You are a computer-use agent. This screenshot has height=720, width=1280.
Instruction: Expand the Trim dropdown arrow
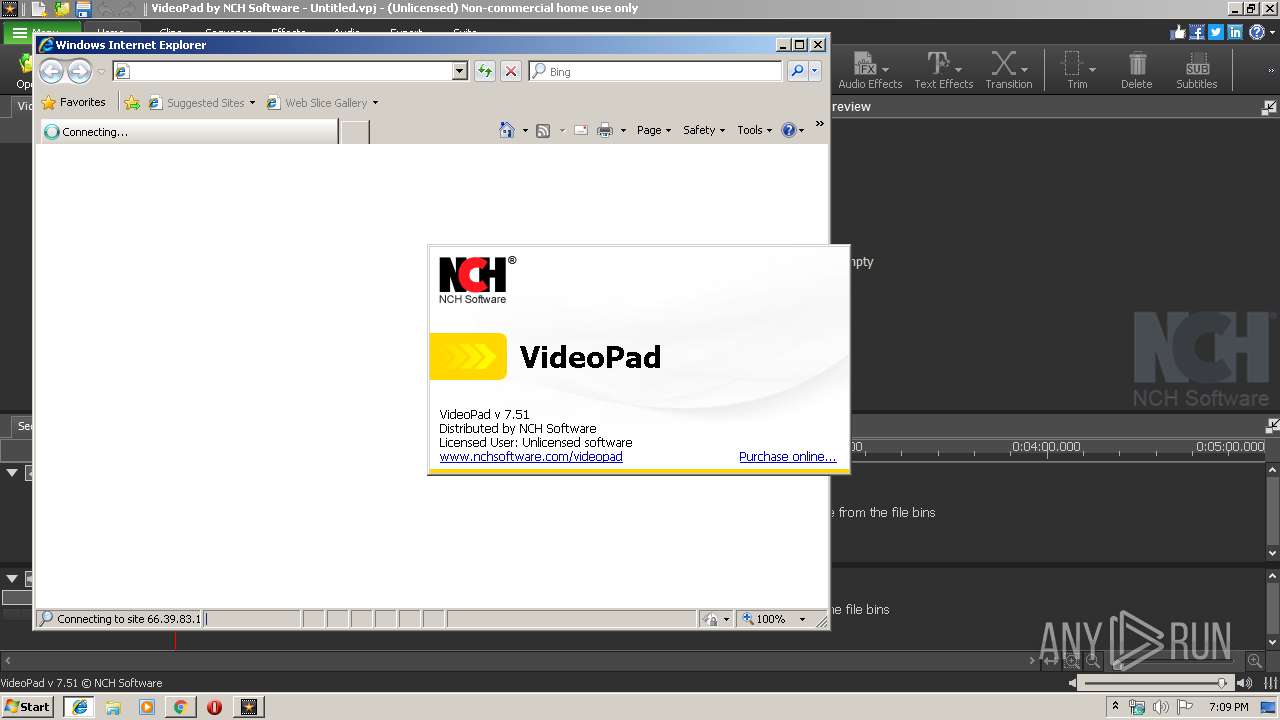1092,69
